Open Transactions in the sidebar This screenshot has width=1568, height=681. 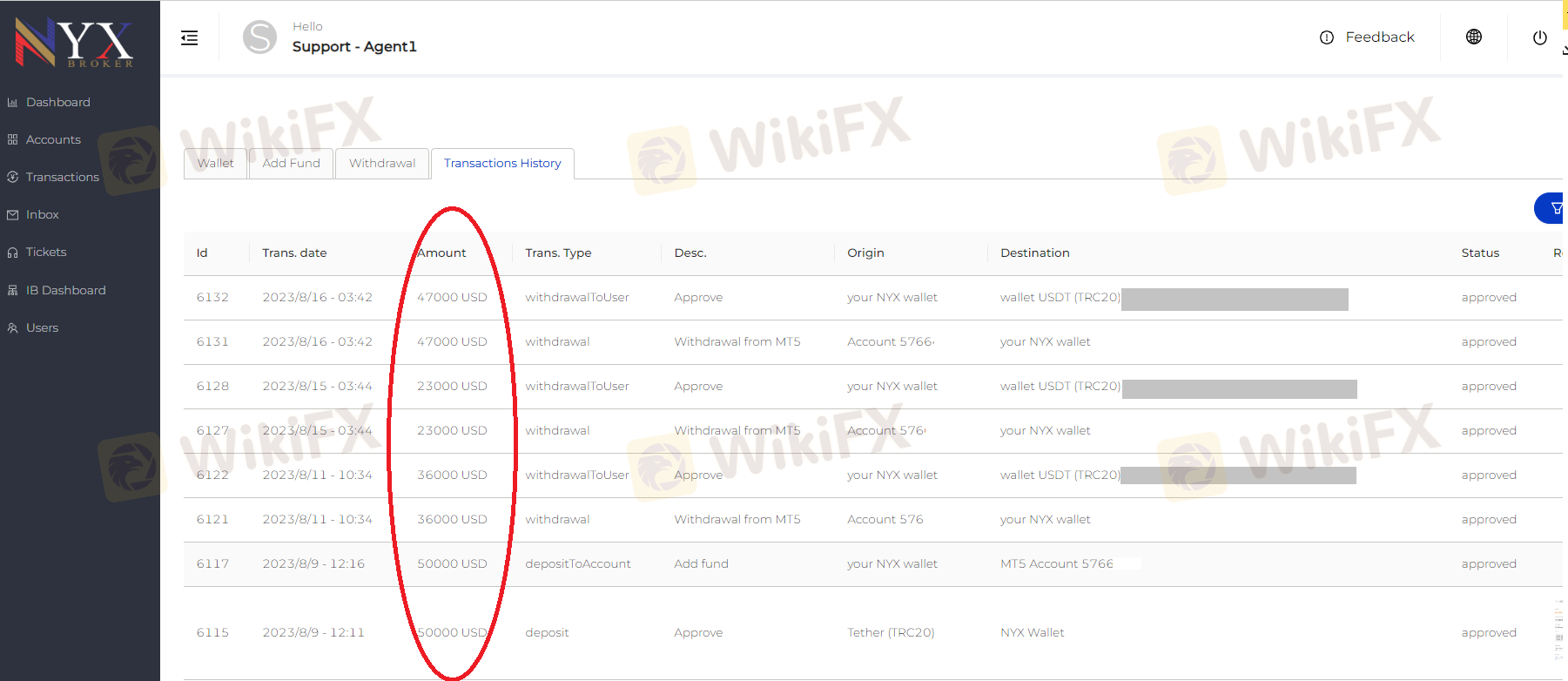62,177
